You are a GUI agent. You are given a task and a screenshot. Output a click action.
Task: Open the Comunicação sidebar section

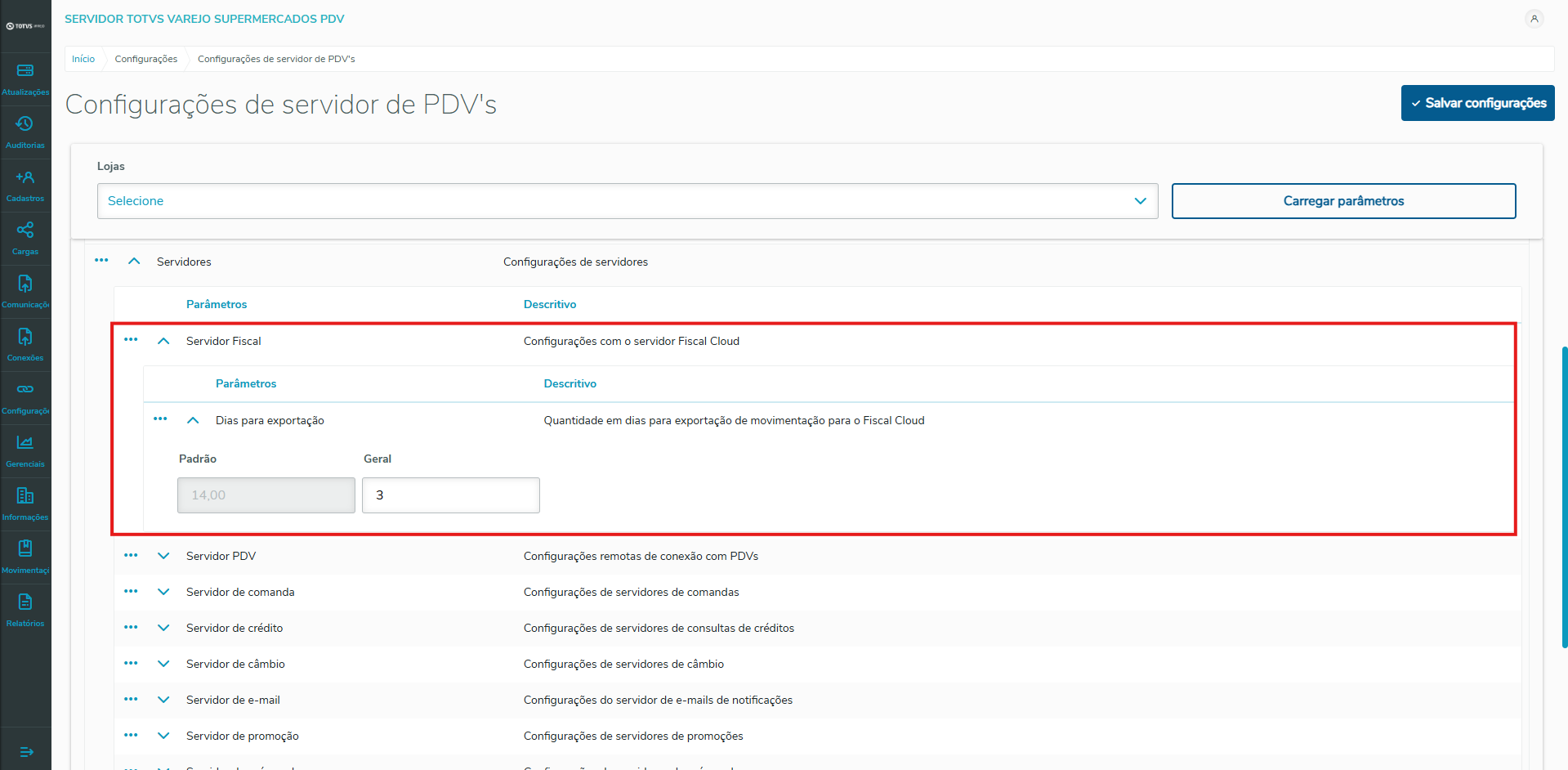[x=25, y=293]
